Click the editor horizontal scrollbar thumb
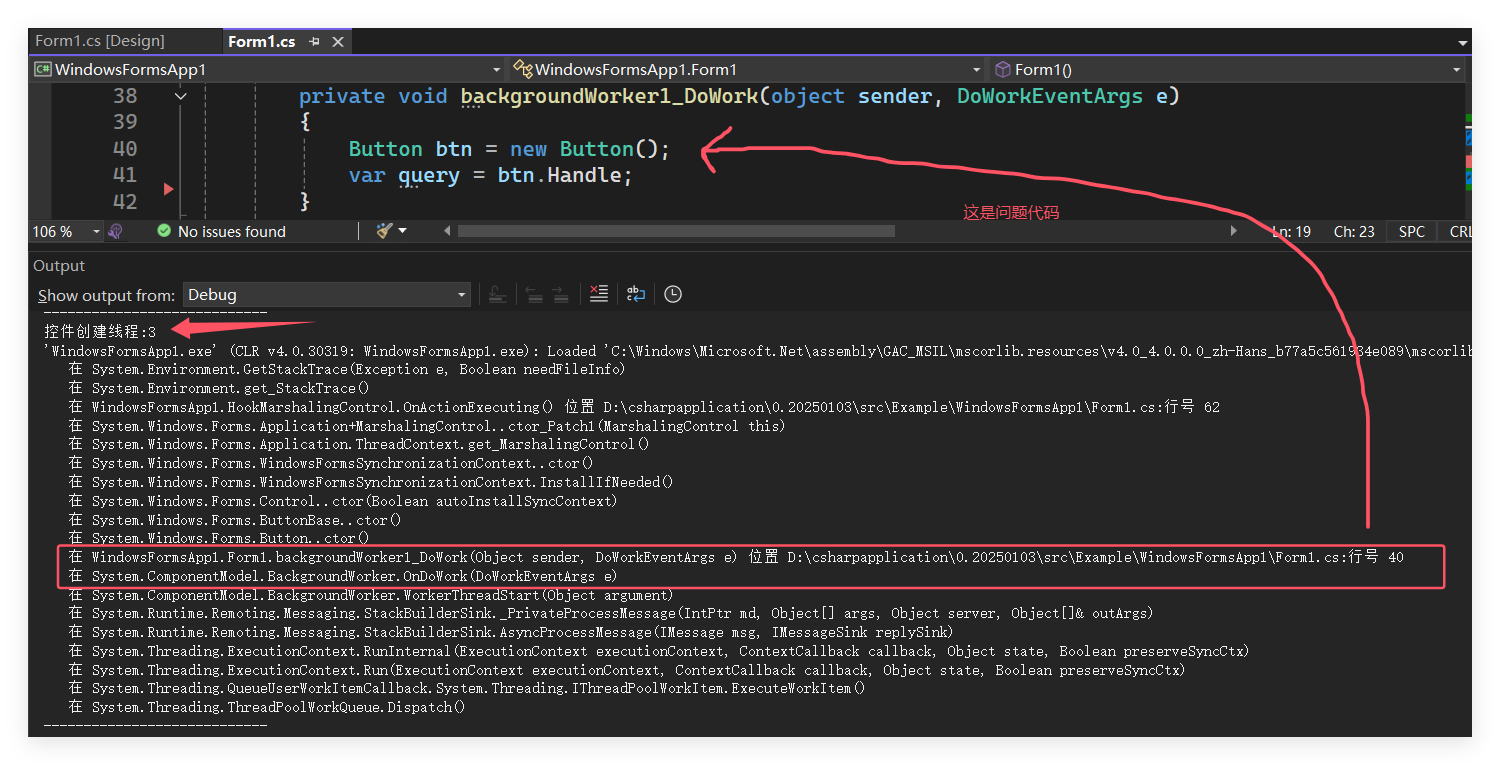 pyautogui.click(x=675, y=231)
